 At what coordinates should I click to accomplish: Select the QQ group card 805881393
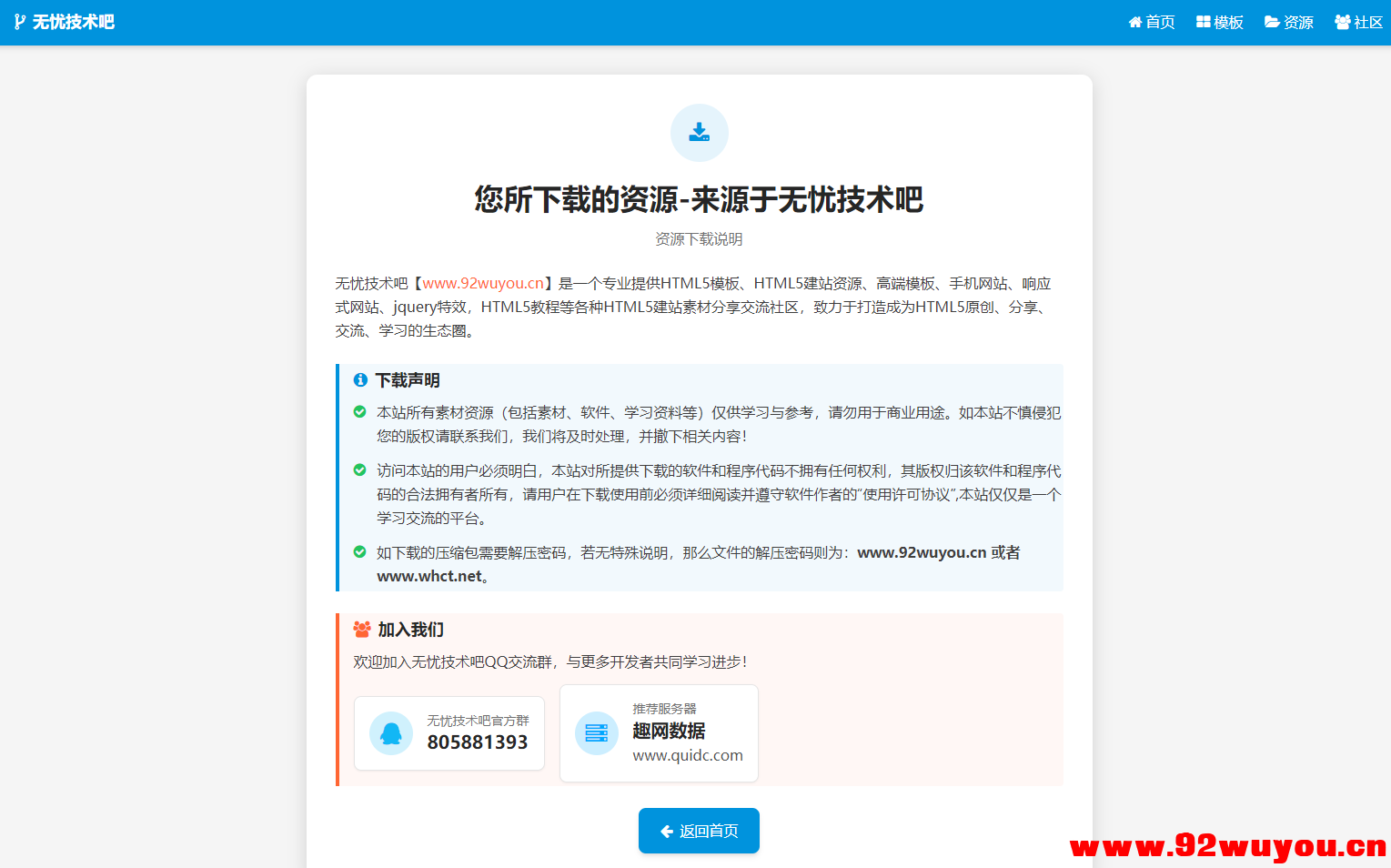(x=449, y=733)
